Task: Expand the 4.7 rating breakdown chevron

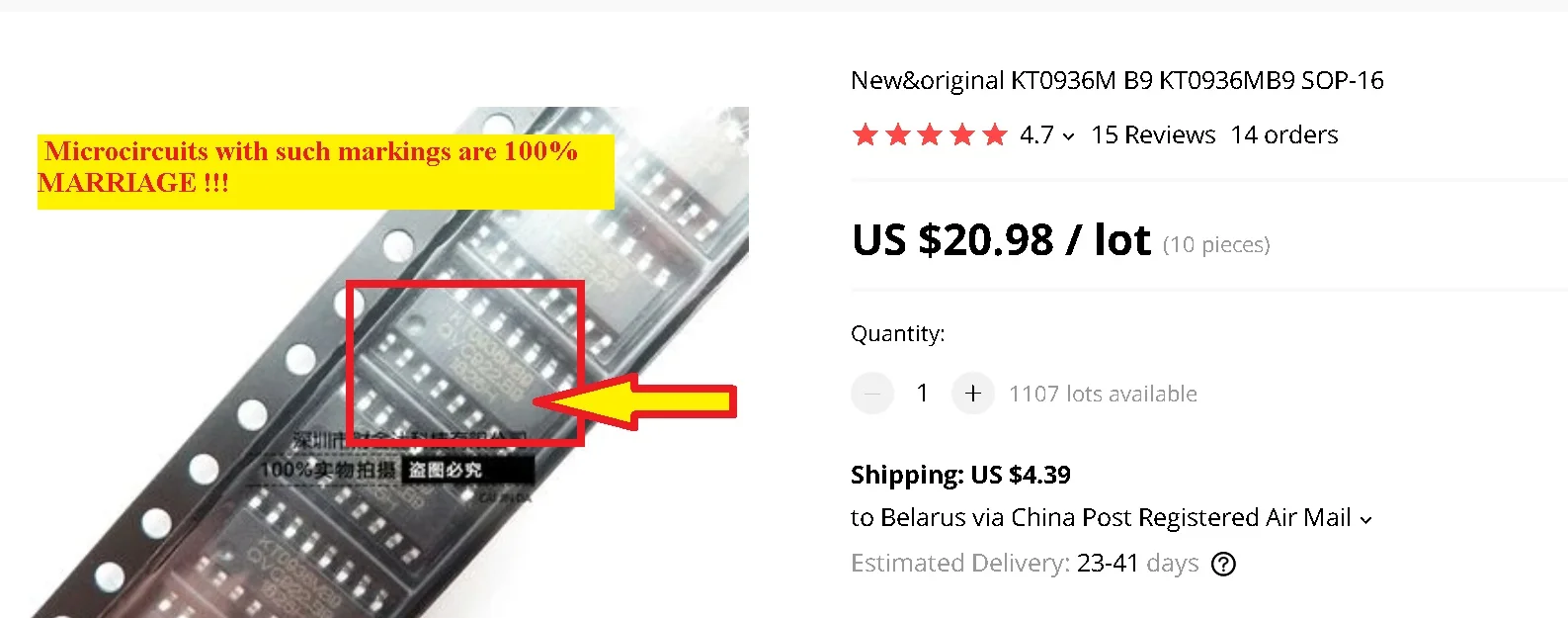Action: pos(1068,136)
